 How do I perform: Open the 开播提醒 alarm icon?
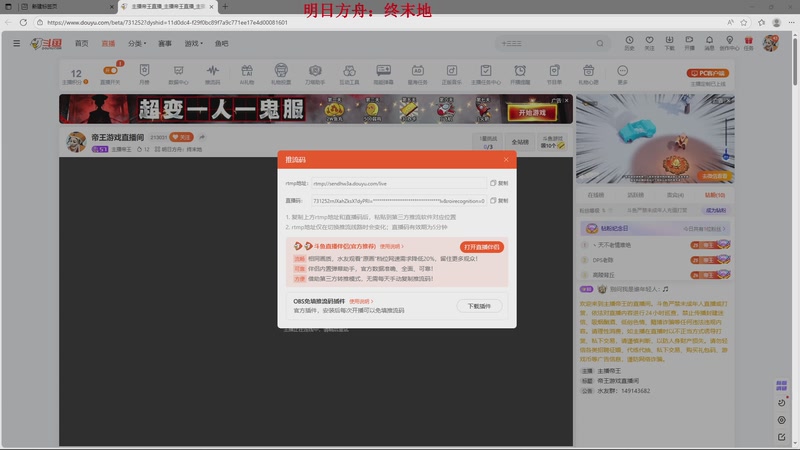(x=520, y=74)
